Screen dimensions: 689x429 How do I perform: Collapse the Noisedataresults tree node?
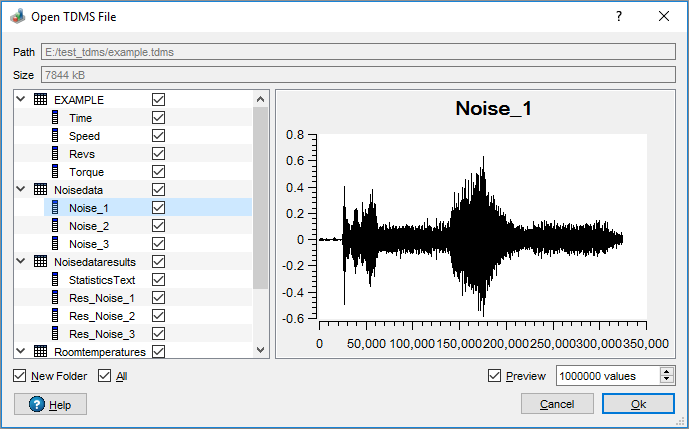[20, 261]
